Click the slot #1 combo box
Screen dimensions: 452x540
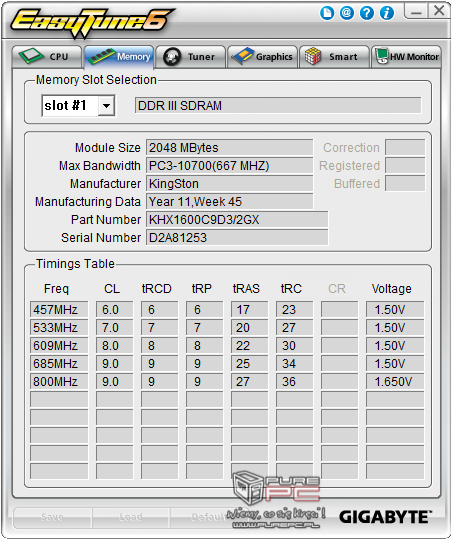pos(78,106)
